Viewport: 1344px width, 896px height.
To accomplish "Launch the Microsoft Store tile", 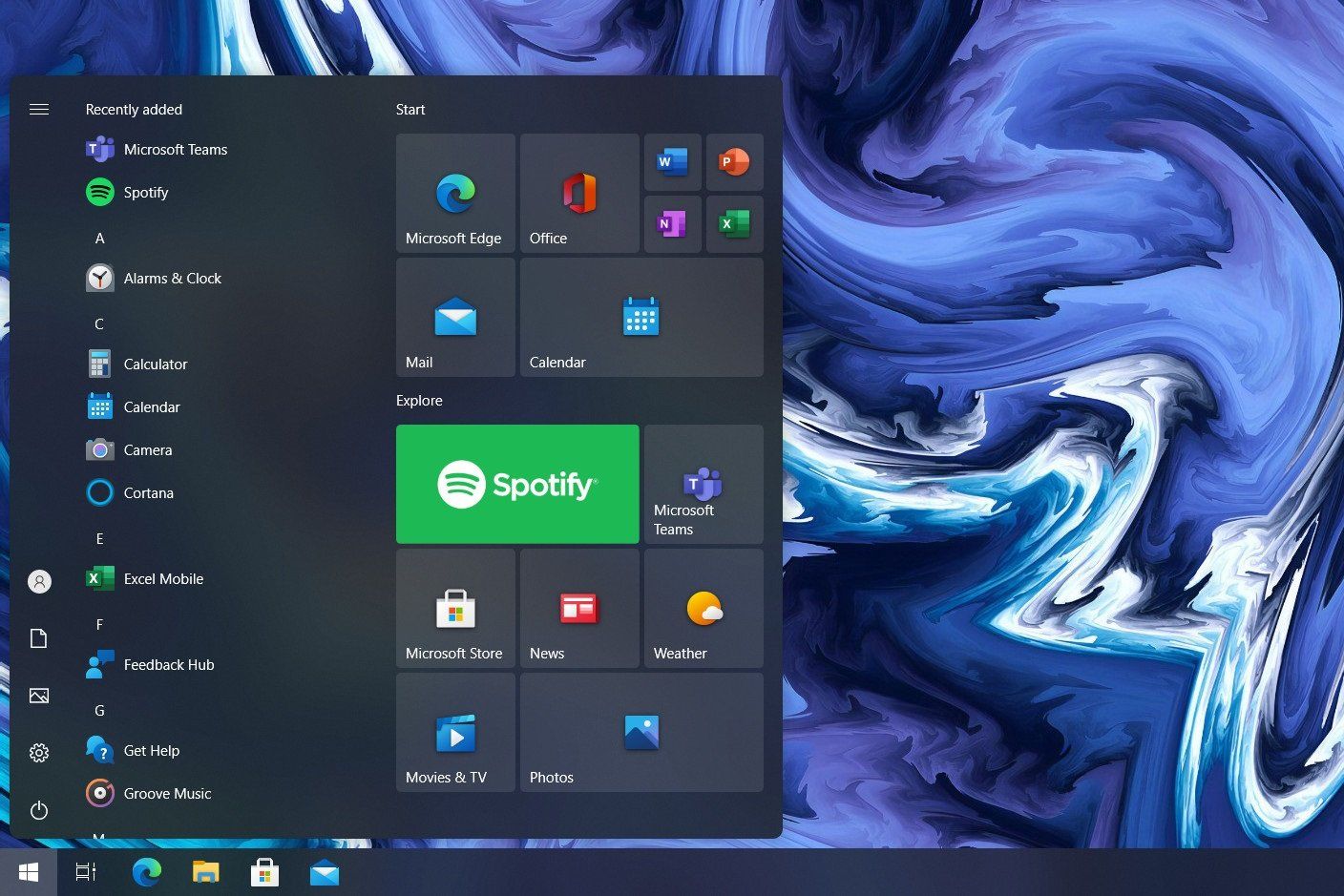I will click(455, 608).
